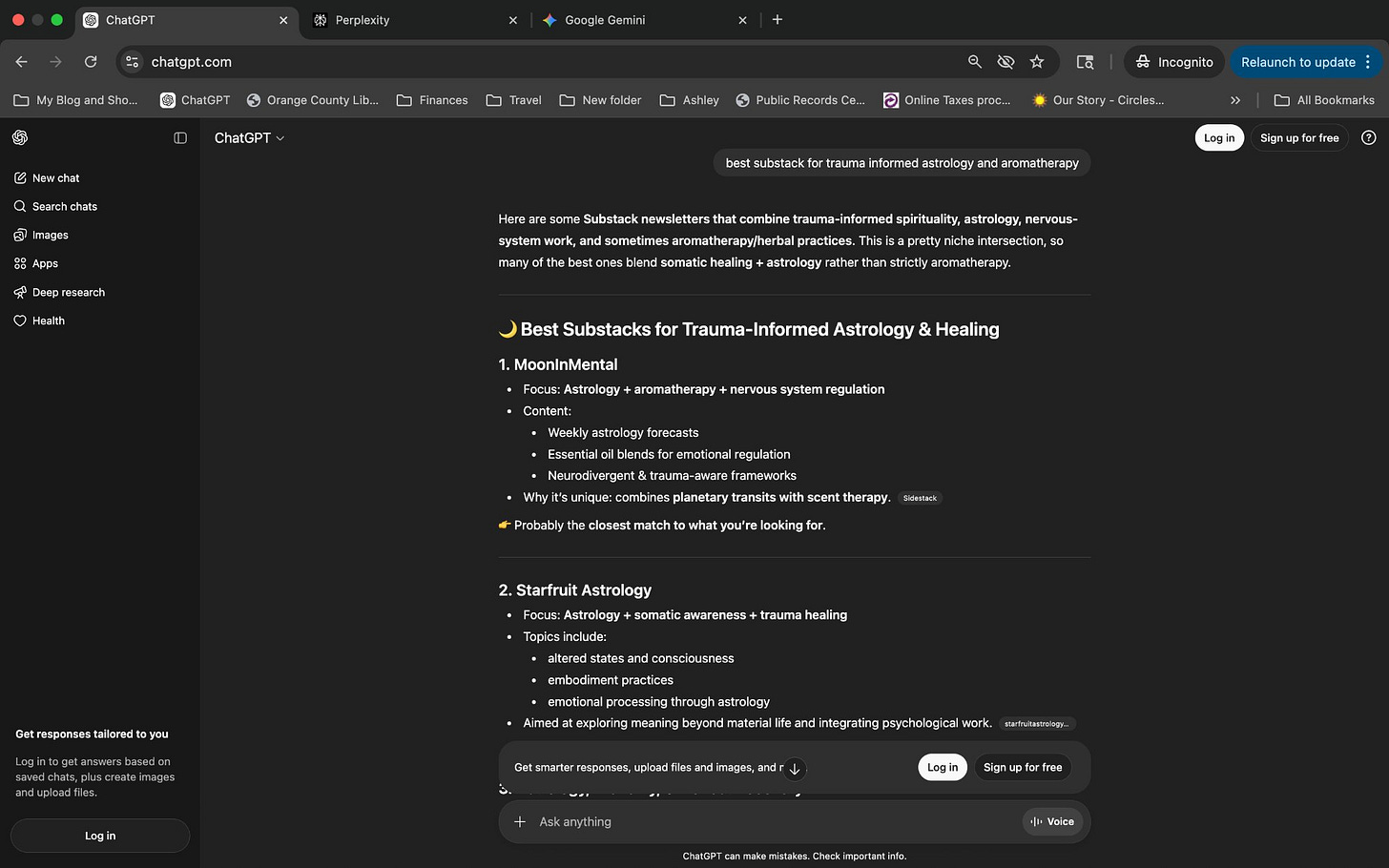The image size is (1389, 868).
Task: Click the tab search icon in toolbar
Action: (1086, 62)
